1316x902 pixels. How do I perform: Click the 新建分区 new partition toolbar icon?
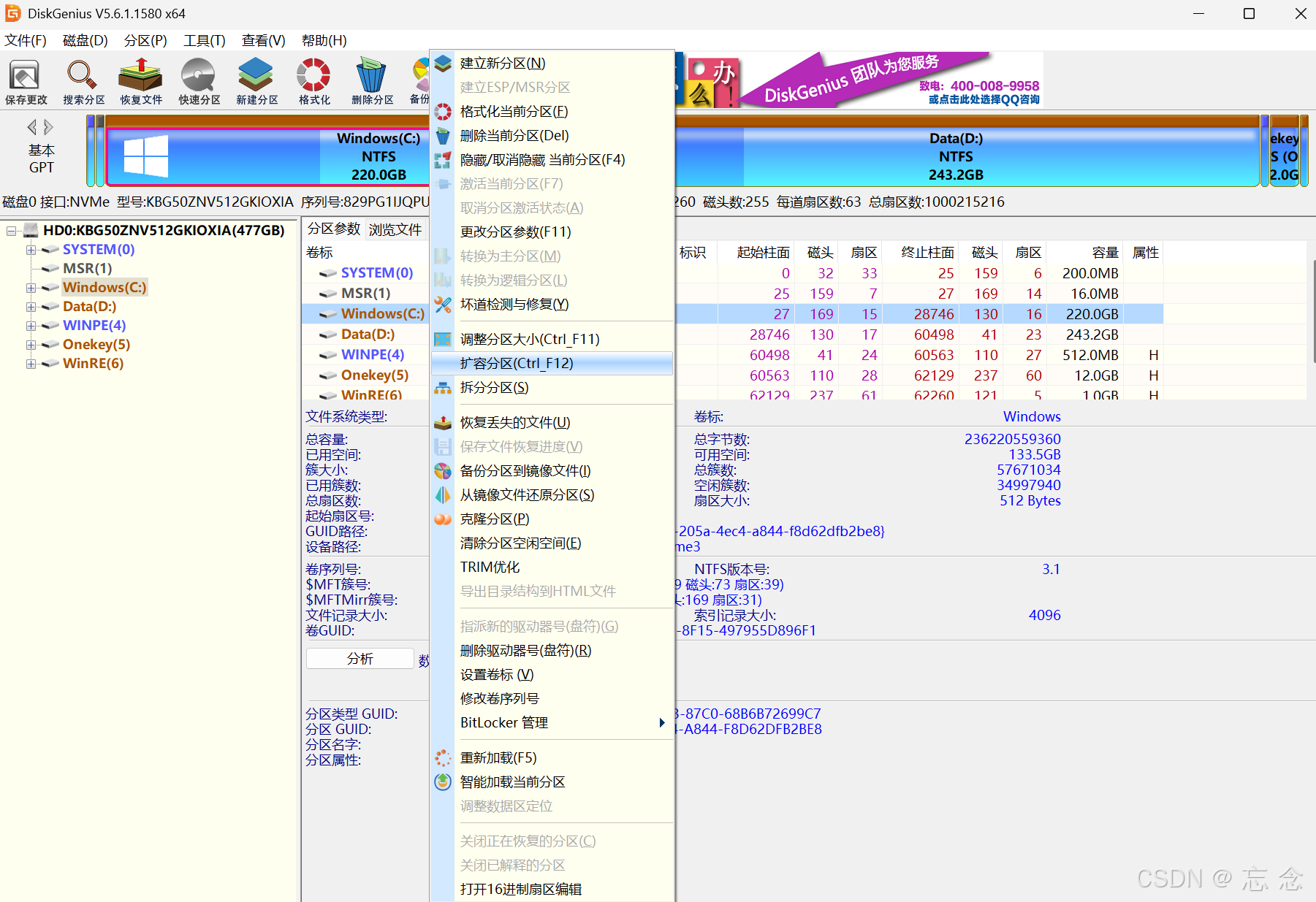256,81
